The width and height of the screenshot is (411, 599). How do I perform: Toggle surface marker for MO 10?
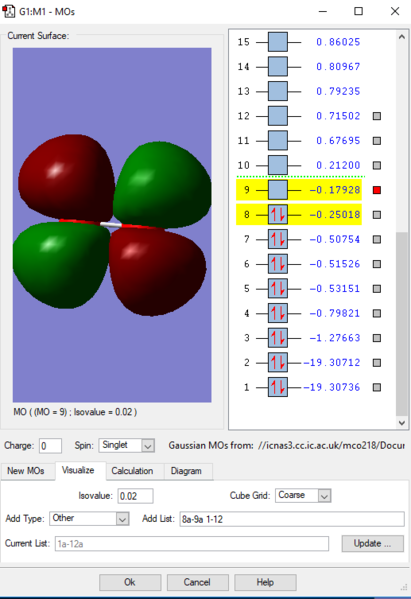[x=377, y=165]
